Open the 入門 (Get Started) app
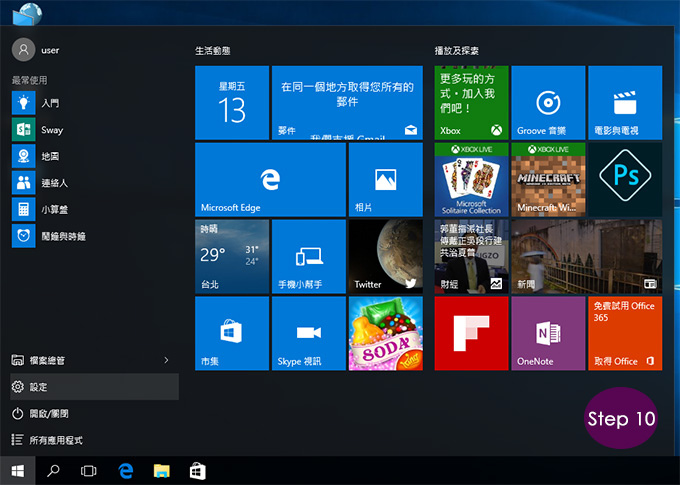Image resolution: width=680 pixels, height=485 pixels. (95, 103)
